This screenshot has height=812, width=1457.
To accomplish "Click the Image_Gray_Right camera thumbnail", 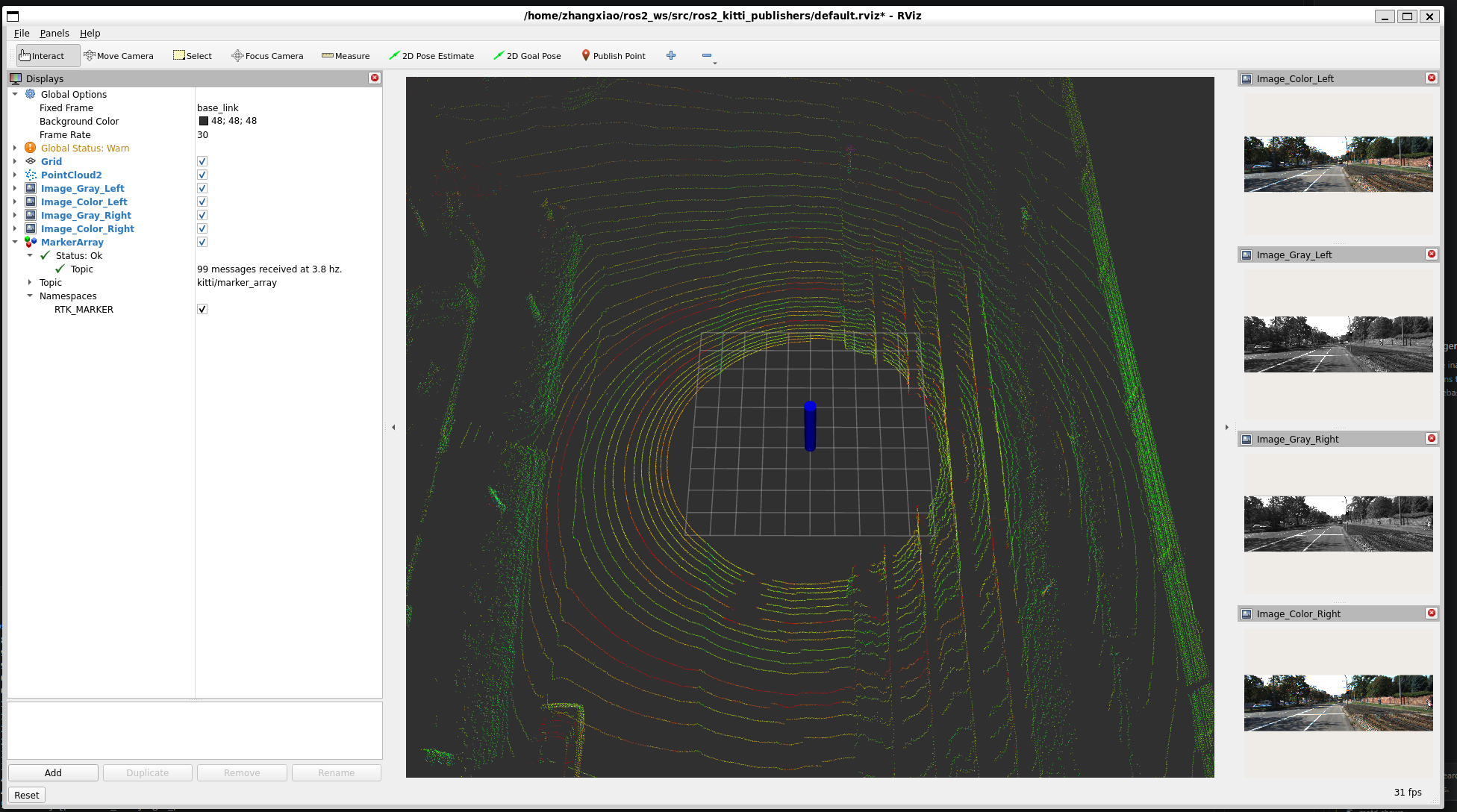I will 1338,524.
